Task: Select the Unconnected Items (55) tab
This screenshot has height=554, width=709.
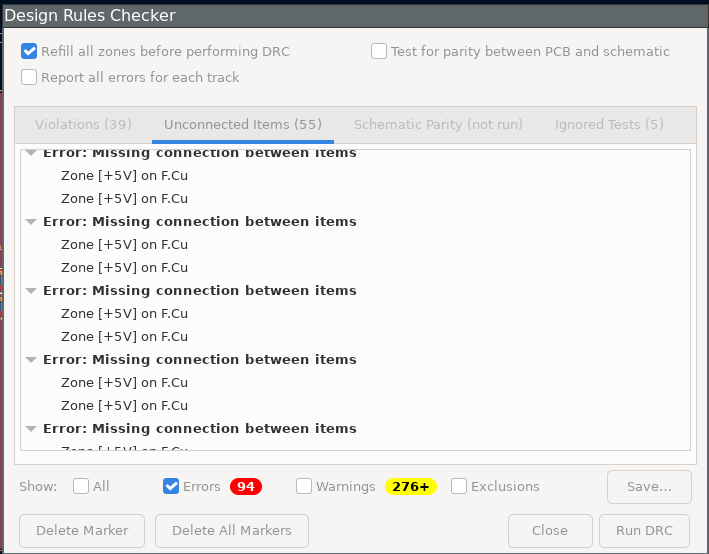Action: coord(242,125)
